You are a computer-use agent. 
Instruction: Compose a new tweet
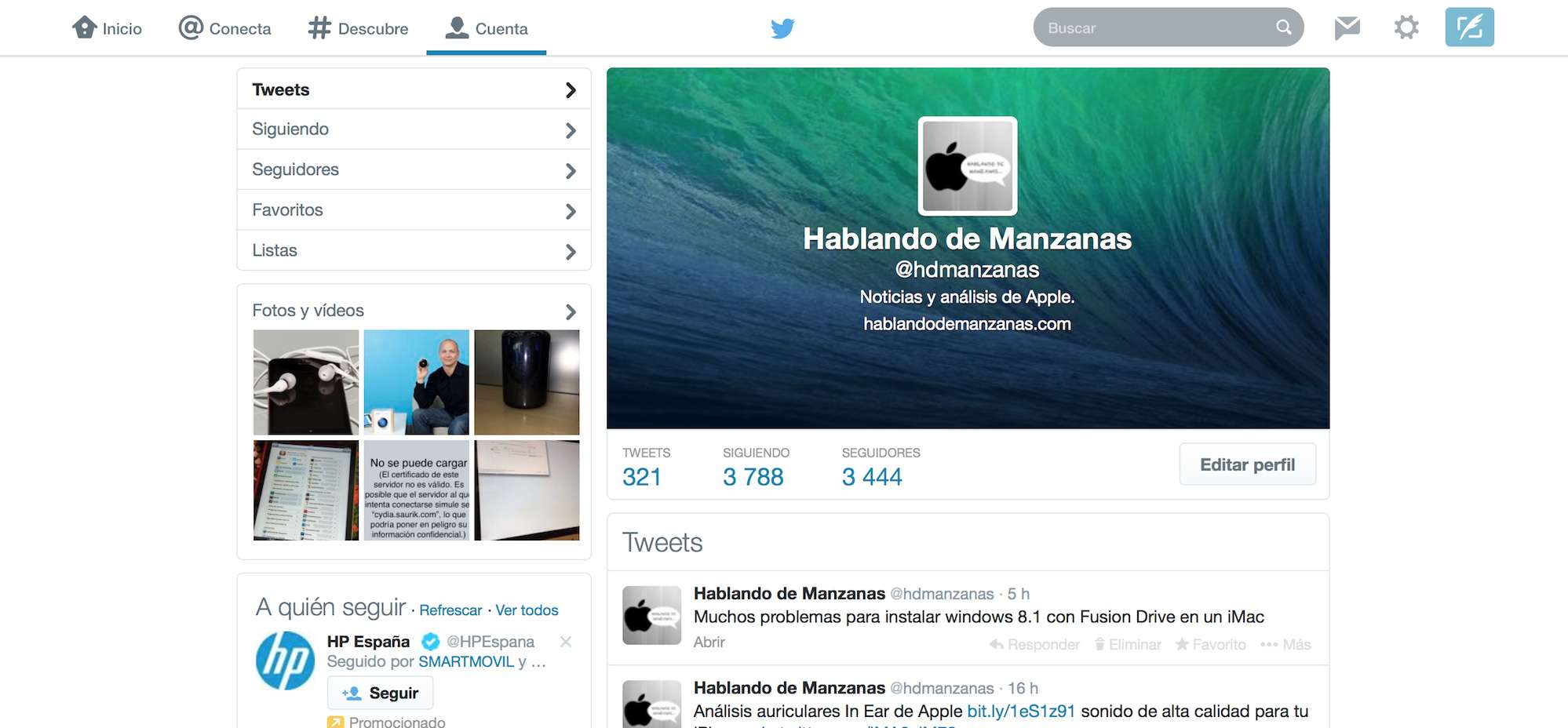(1469, 27)
